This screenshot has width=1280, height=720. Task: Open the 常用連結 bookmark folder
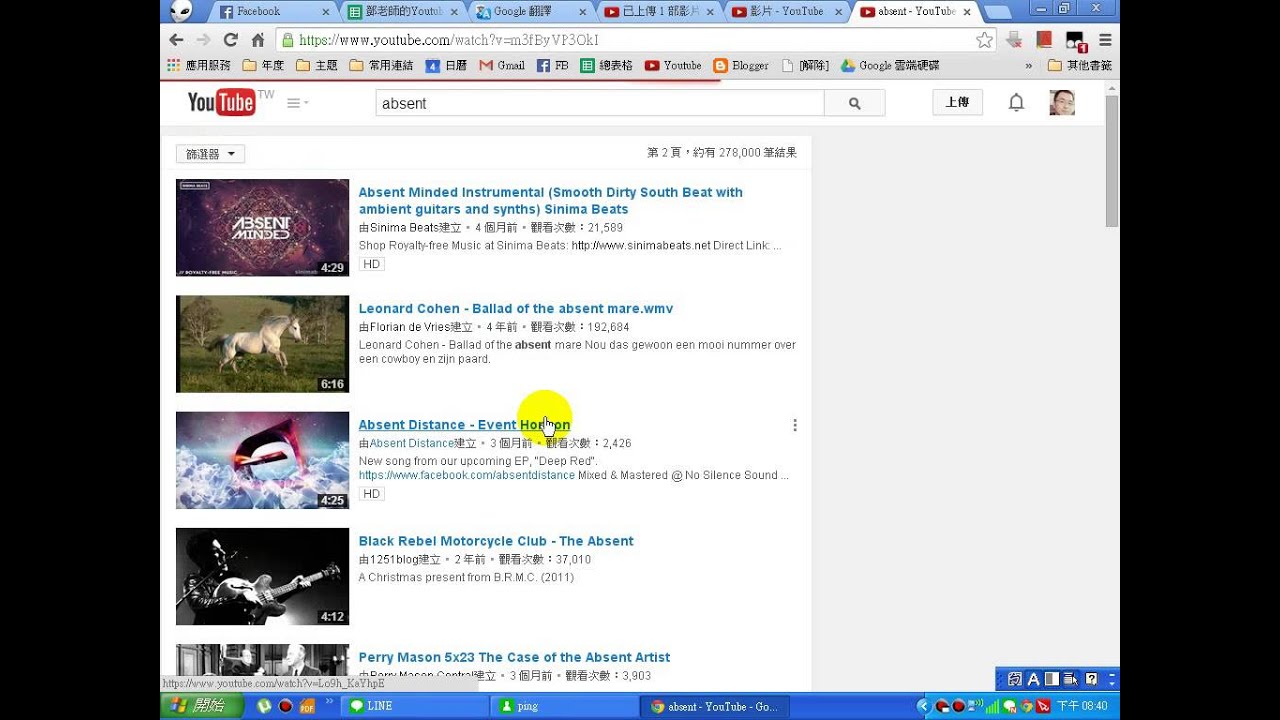coord(381,65)
